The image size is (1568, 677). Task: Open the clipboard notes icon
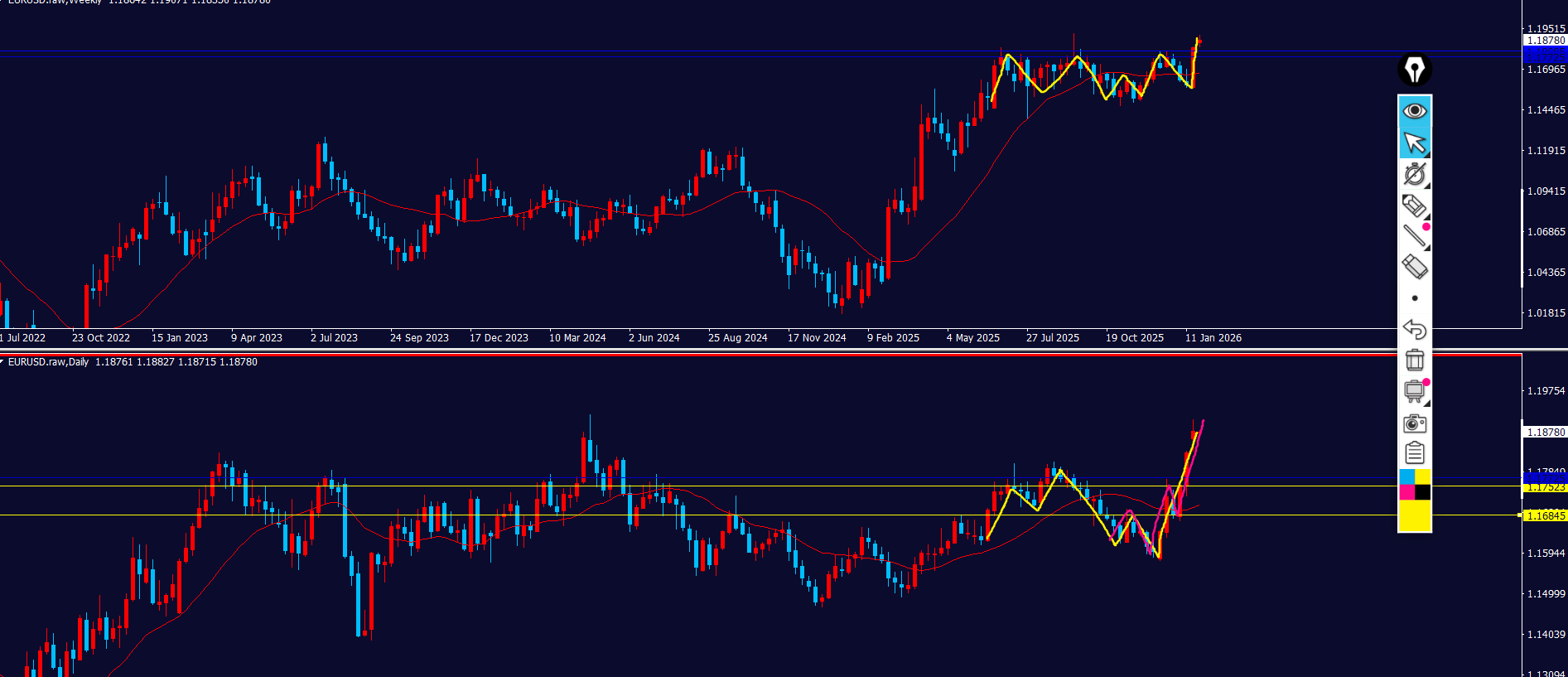click(1415, 453)
